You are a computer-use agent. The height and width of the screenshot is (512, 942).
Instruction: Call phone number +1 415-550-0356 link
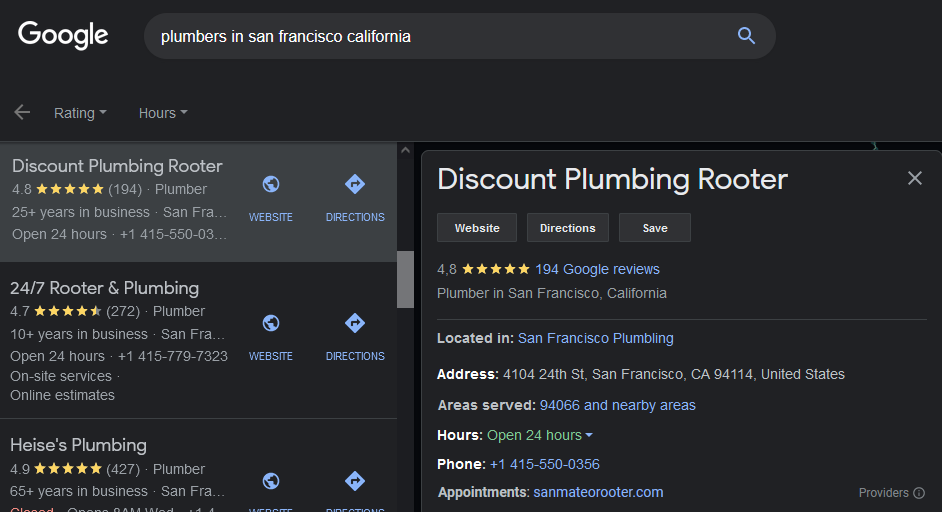click(x=545, y=465)
